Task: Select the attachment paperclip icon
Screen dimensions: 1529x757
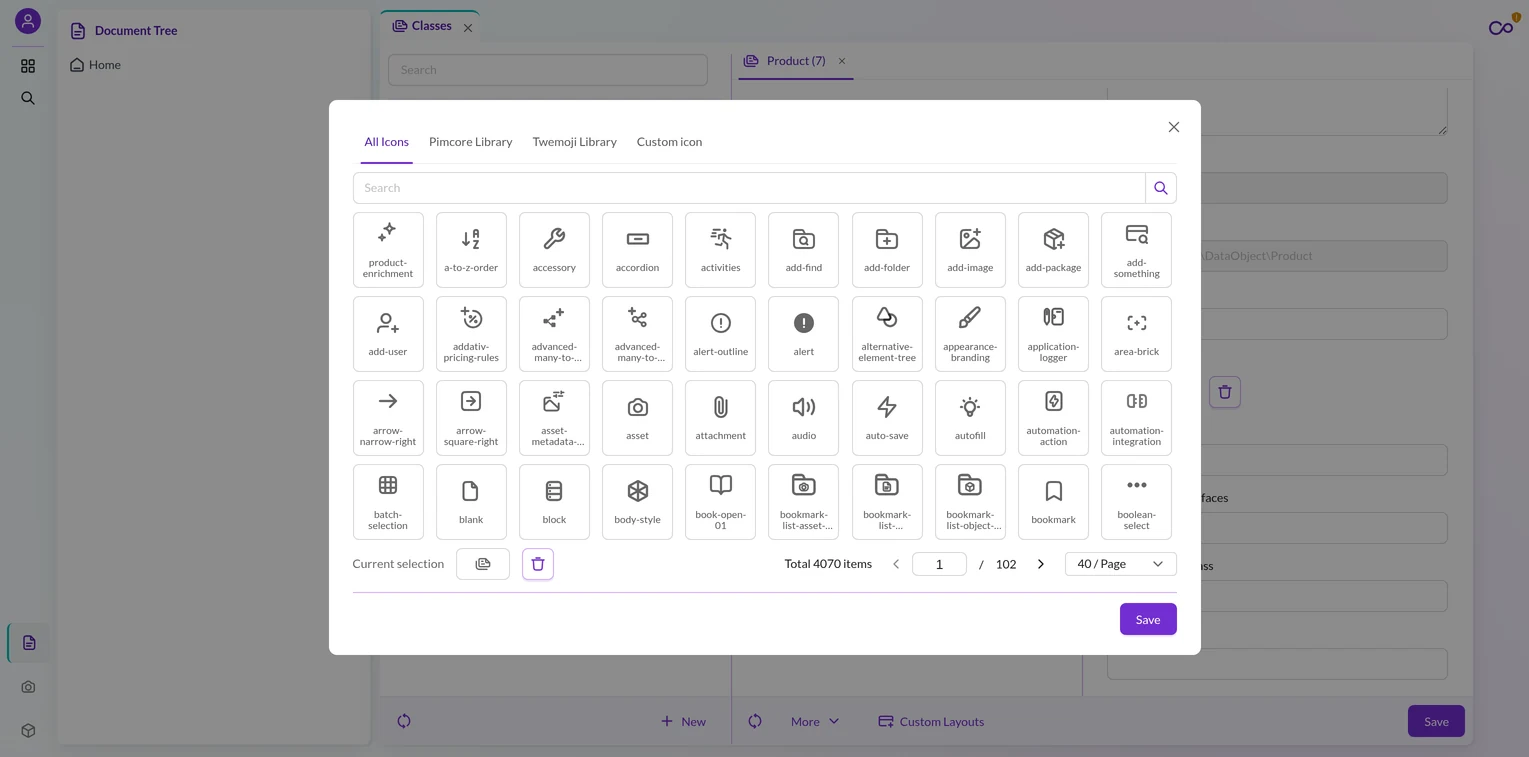Action: click(720, 417)
